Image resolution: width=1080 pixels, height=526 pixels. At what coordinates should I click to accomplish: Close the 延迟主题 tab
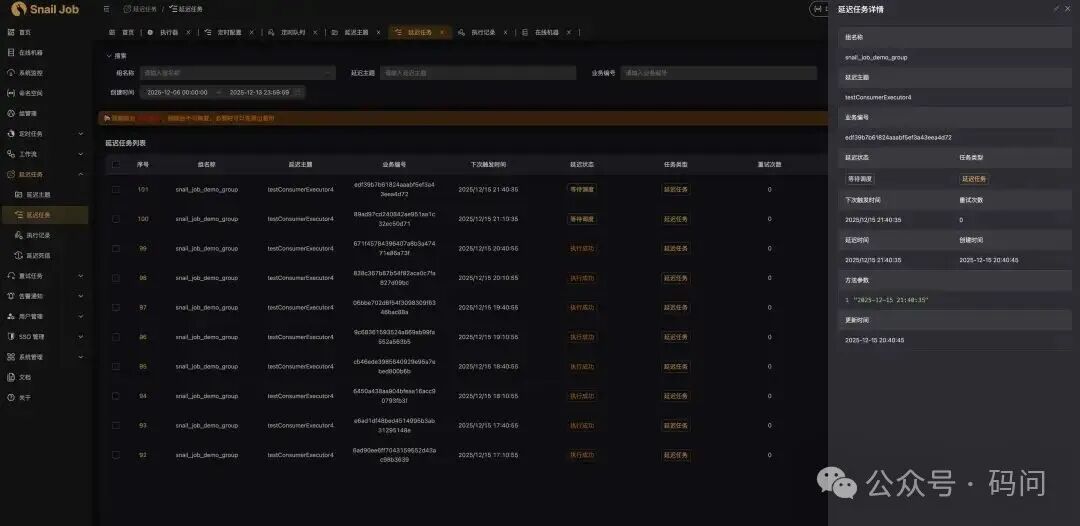pos(378,32)
